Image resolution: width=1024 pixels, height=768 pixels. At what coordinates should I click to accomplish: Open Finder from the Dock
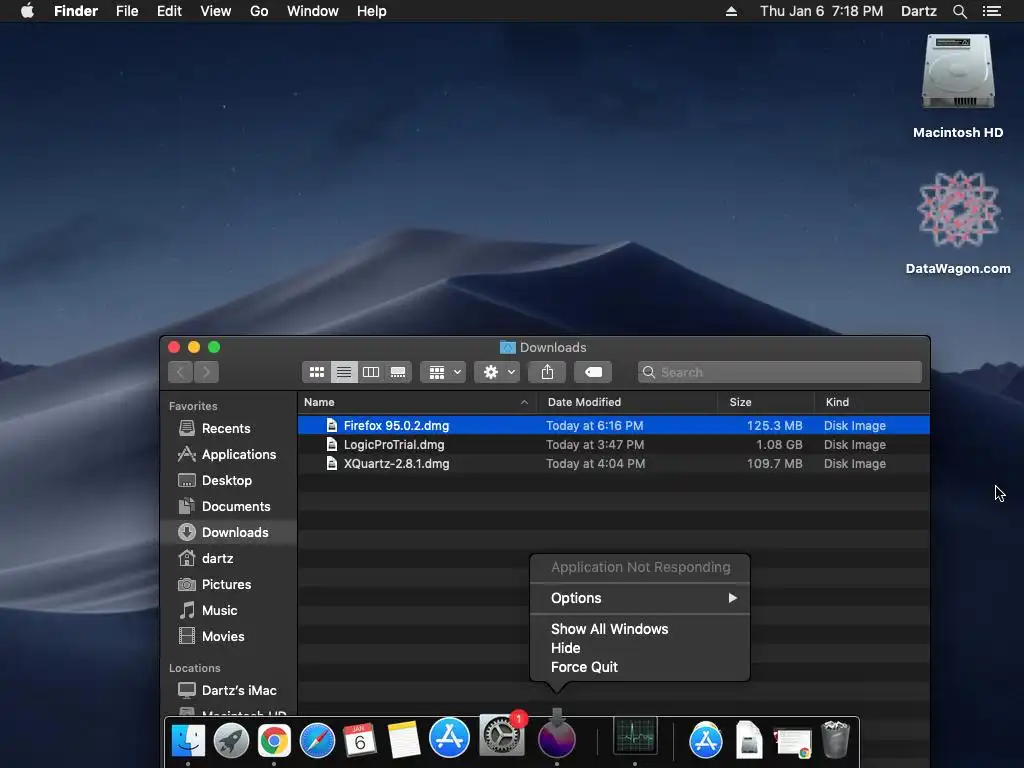tap(188, 741)
